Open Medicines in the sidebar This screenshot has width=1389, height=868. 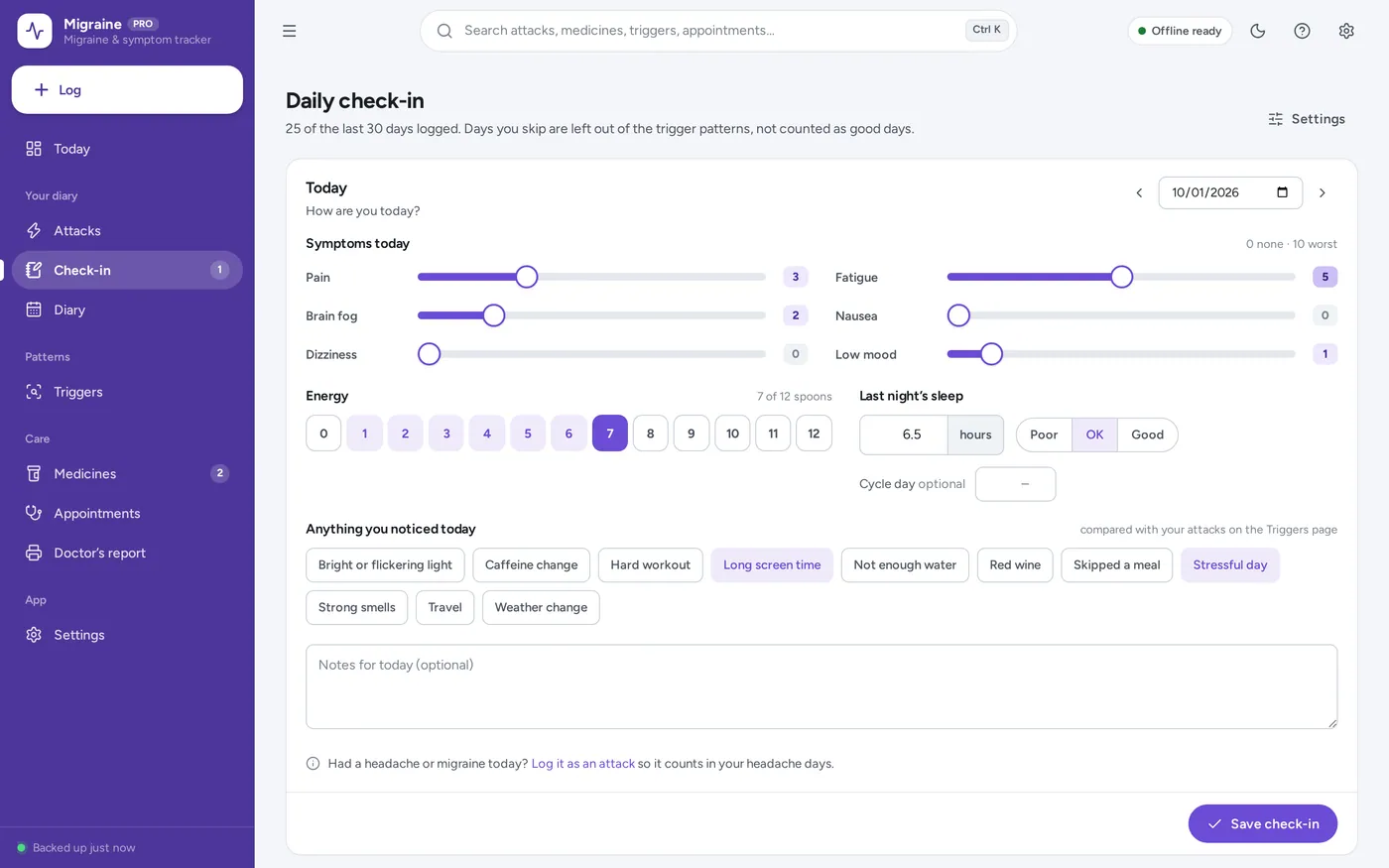coord(127,474)
